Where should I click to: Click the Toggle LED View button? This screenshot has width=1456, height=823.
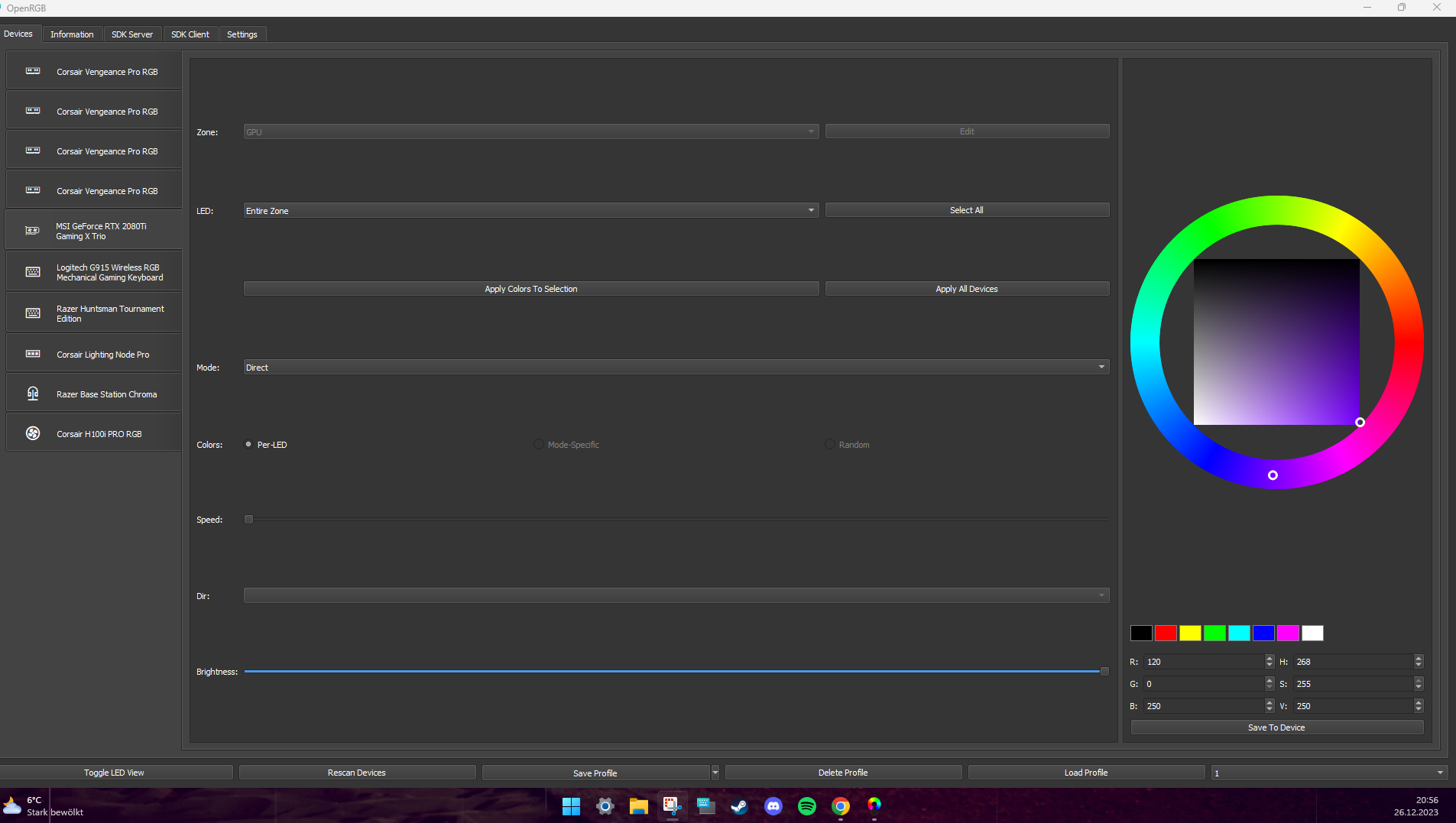coord(114,773)
